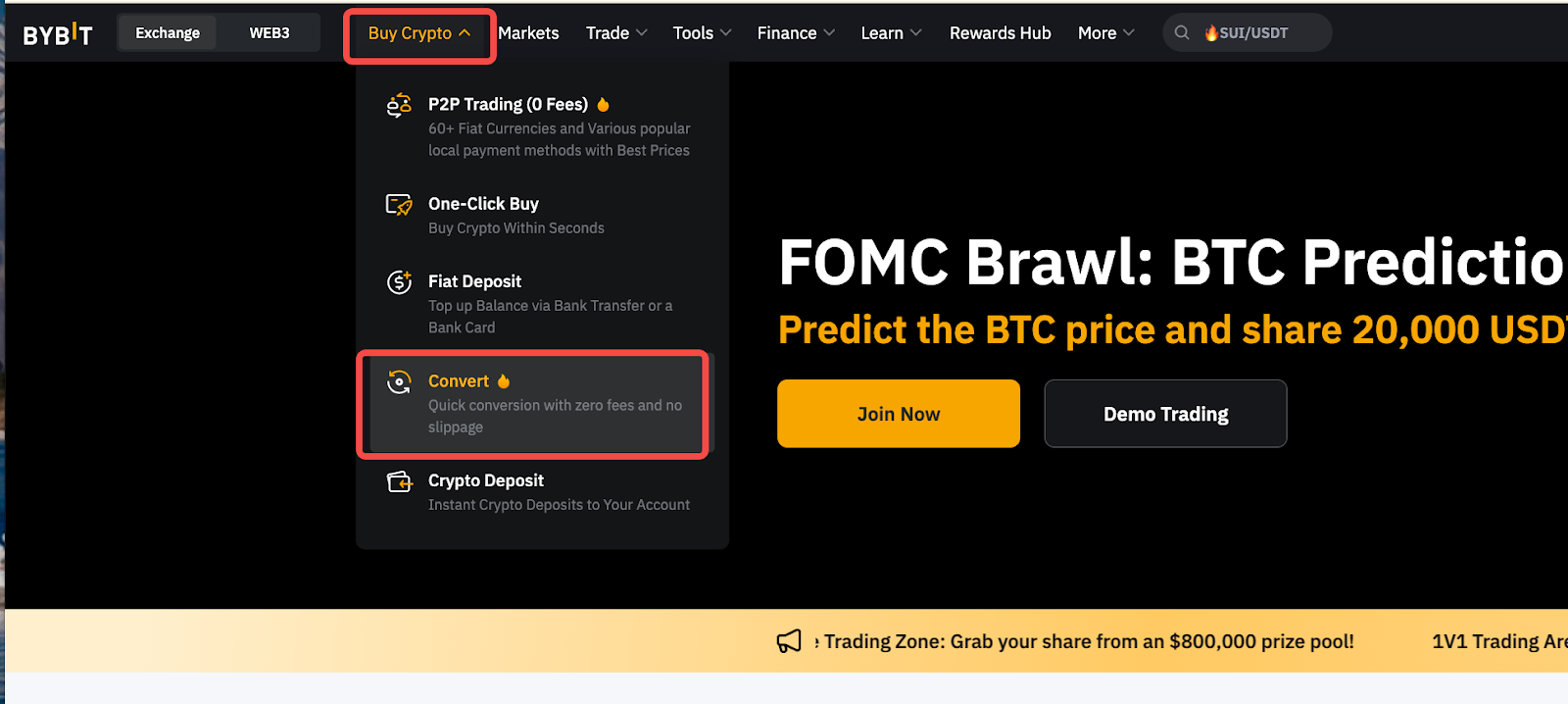The image size is (1568, 704).
Task: Click the Convert swap icon
Action: point(399,382)
